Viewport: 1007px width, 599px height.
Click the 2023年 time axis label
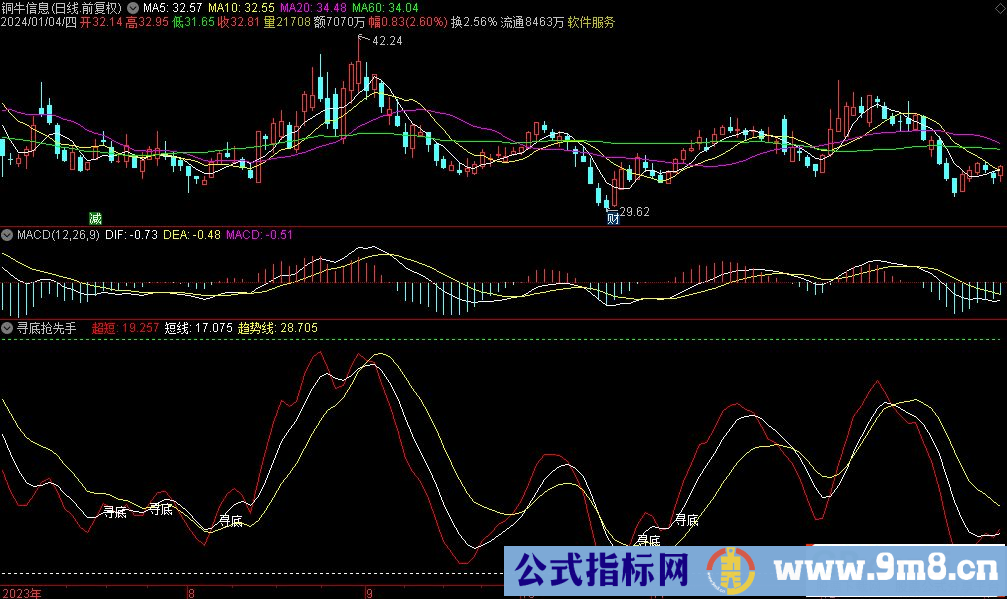(x=22, y=593)
